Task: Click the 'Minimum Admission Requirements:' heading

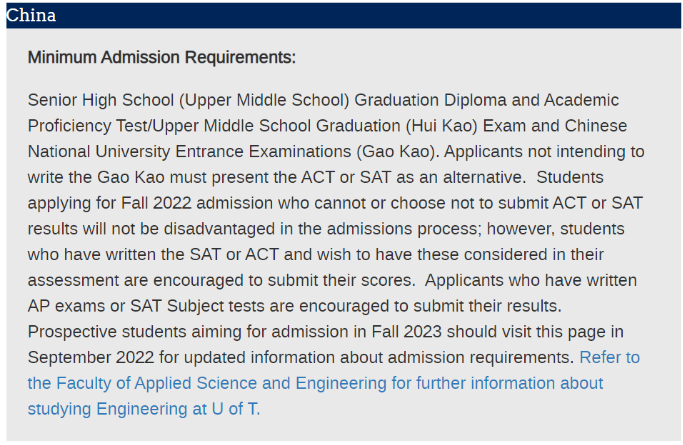Action: tap(162, 57)
